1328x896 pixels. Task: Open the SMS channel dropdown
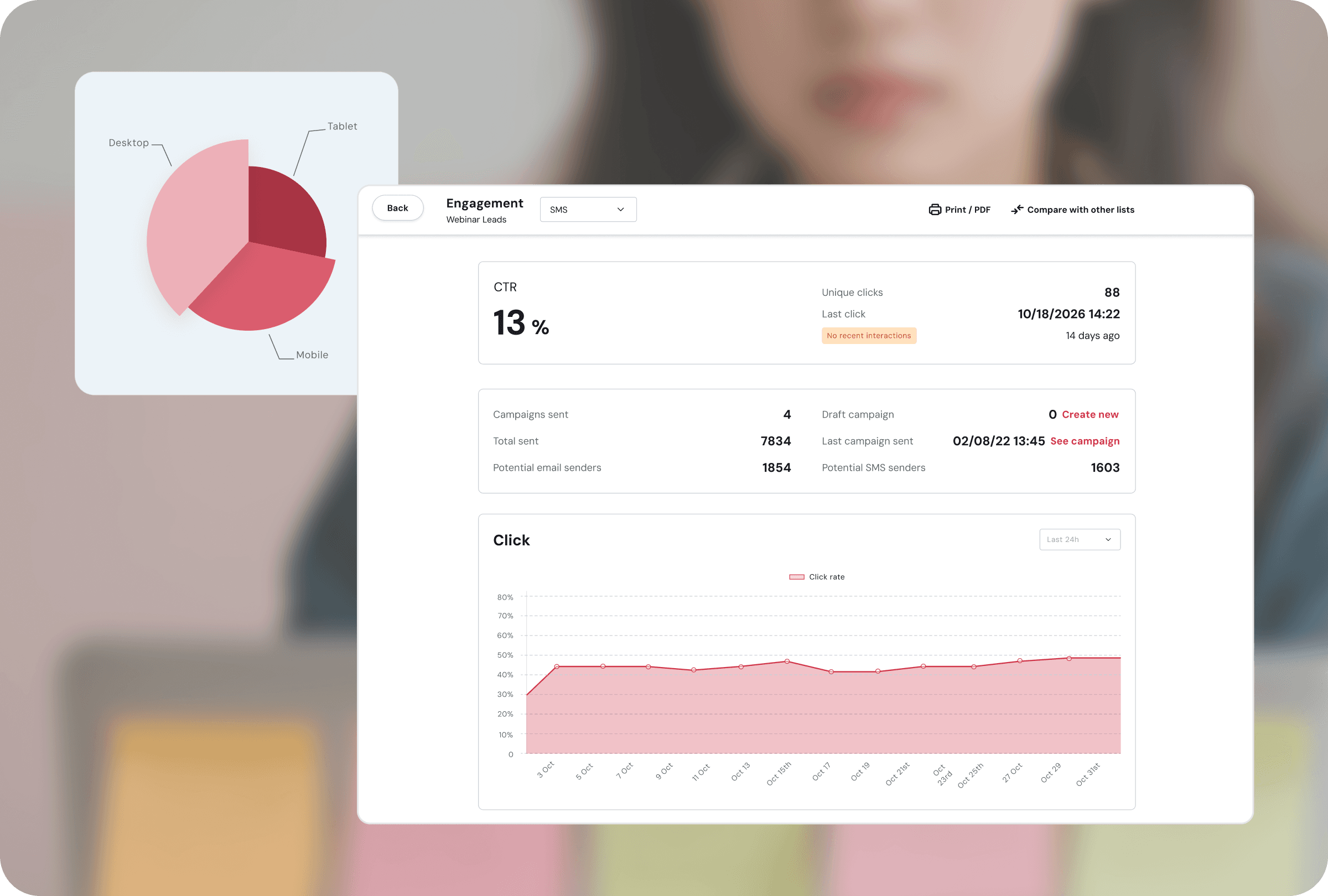click(x=588, y=210)
